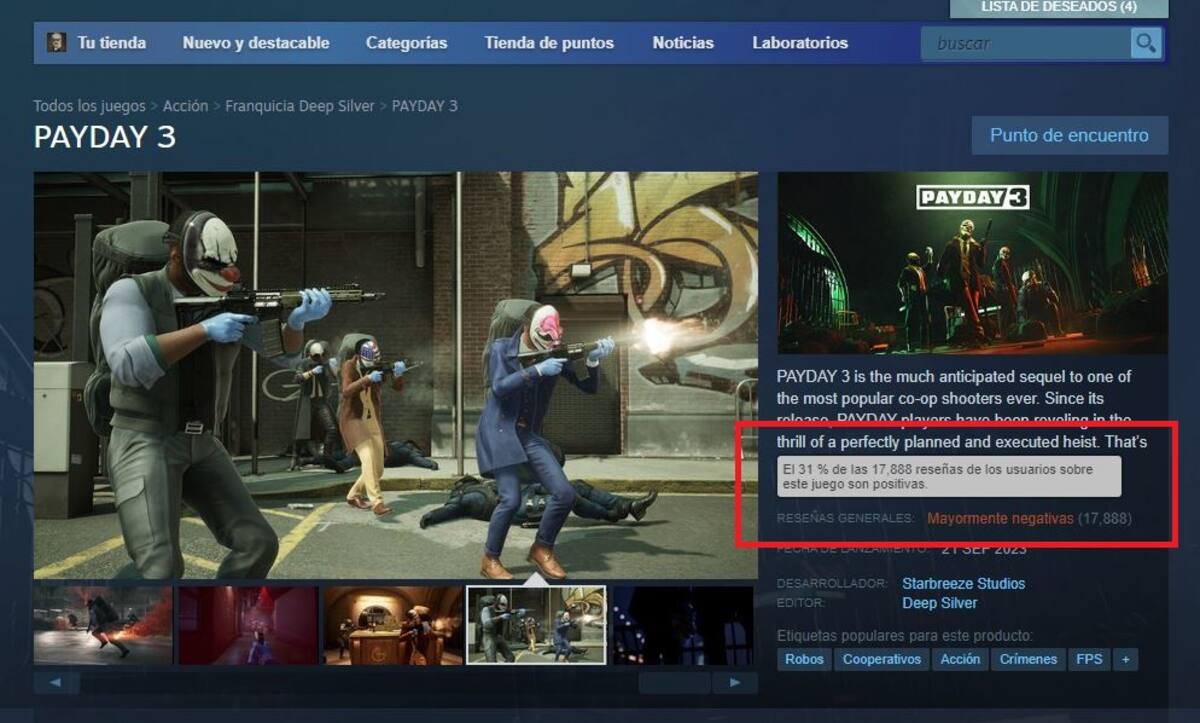Image resolution: width=1200 pixels, height=723 pixels.
Task: Click the user avatar beside Tu tienda
Action: 57,42
